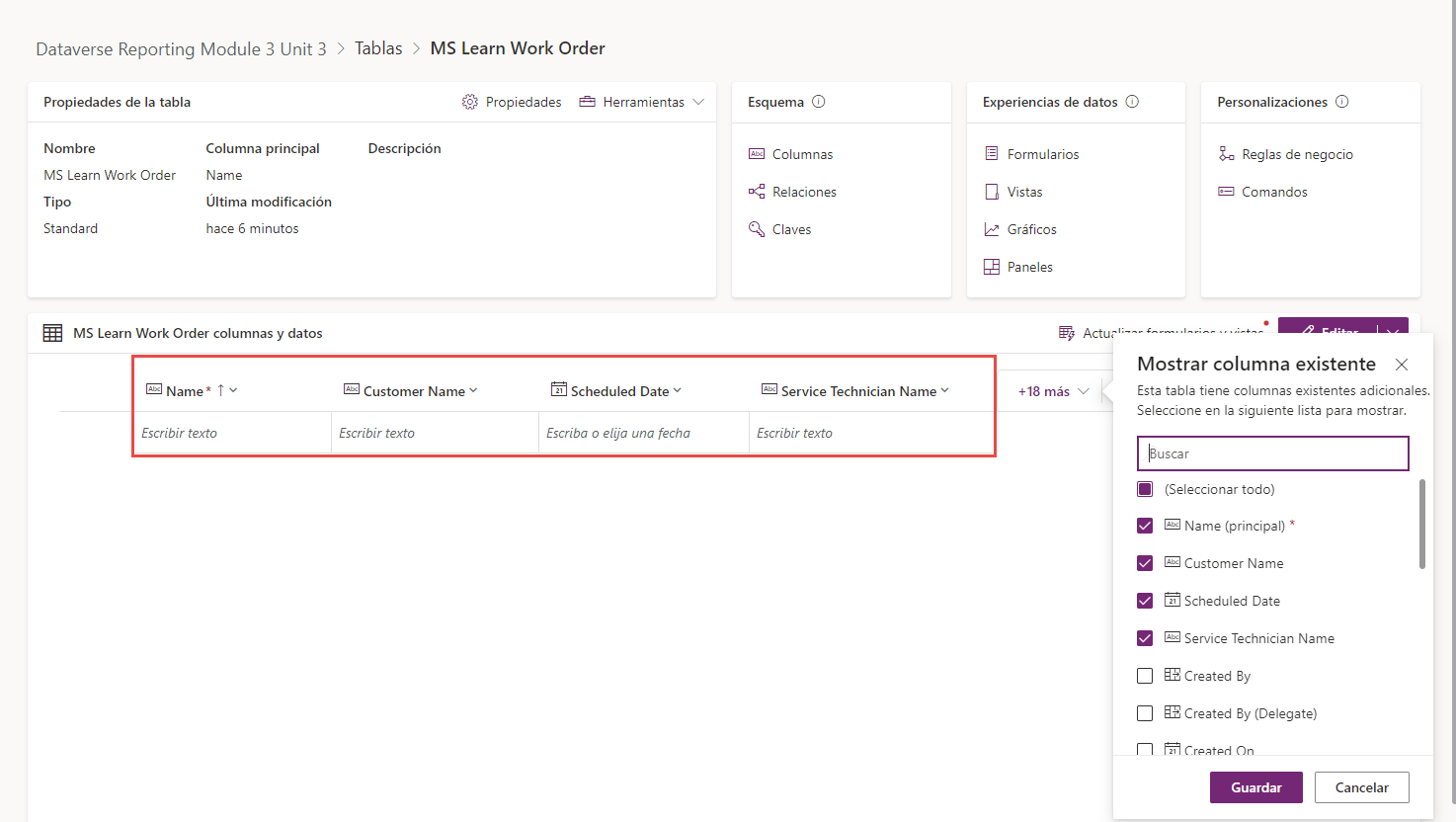This screenshot has width=1456, height=822.
Task: Click the Herramientas toolbox icon
Action: (x=587, y=102)
